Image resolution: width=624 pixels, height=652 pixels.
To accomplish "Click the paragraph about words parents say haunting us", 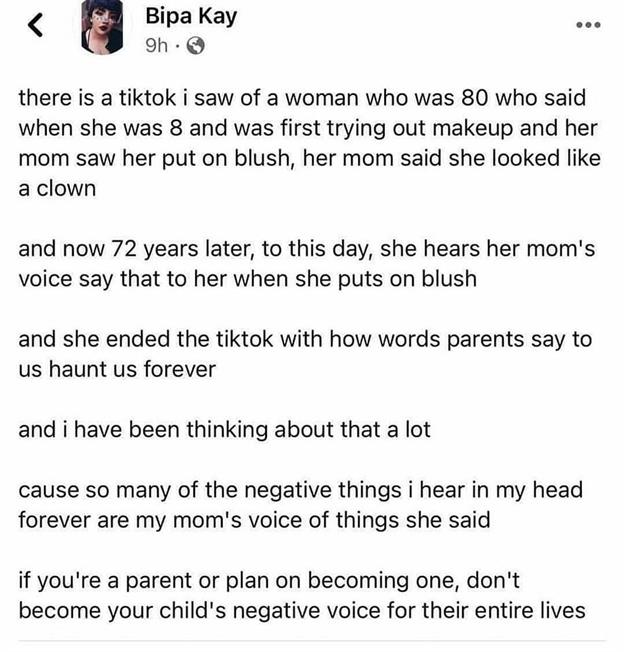I will pyautogui.click(x=305, y=354).
